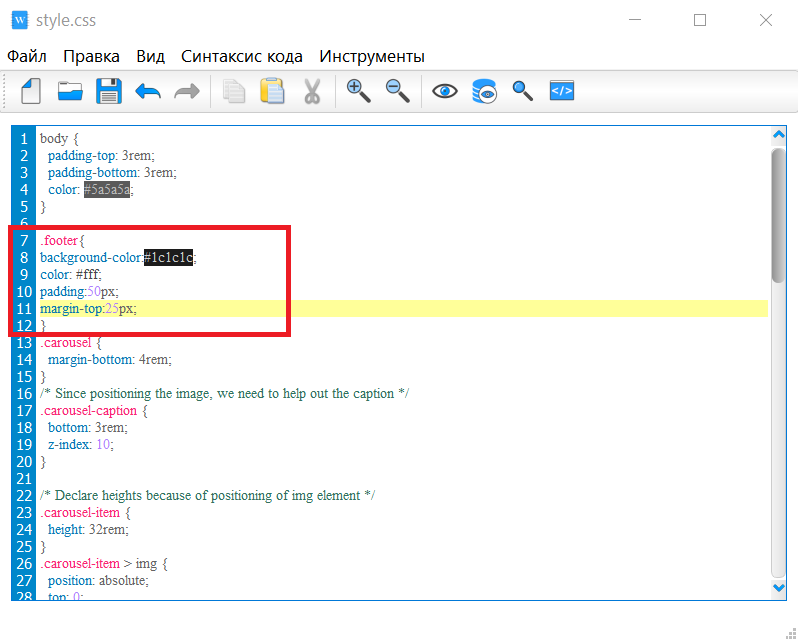Search the code with the blue magnifier icon
This screenshot has width=798, height=640.
pyautogui.click(x=523, y=91)
